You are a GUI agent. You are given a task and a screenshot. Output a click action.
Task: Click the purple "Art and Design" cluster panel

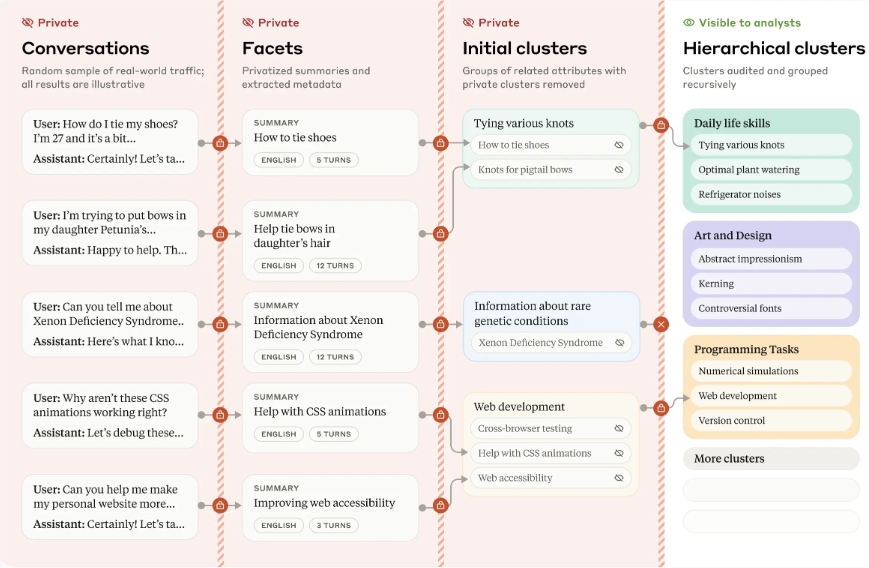point(770,236)
